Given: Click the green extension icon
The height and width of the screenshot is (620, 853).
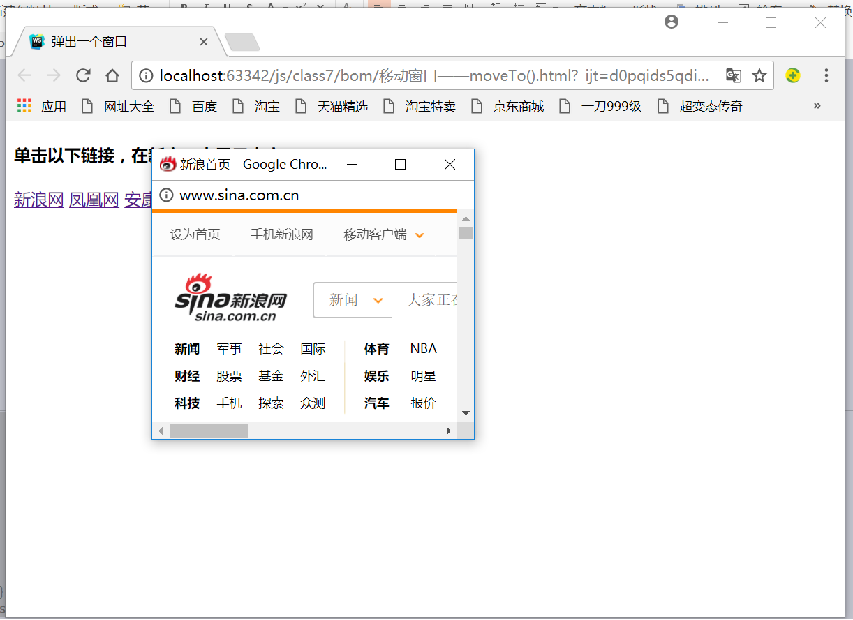Looking at the screenshot, I should point(793,76).
